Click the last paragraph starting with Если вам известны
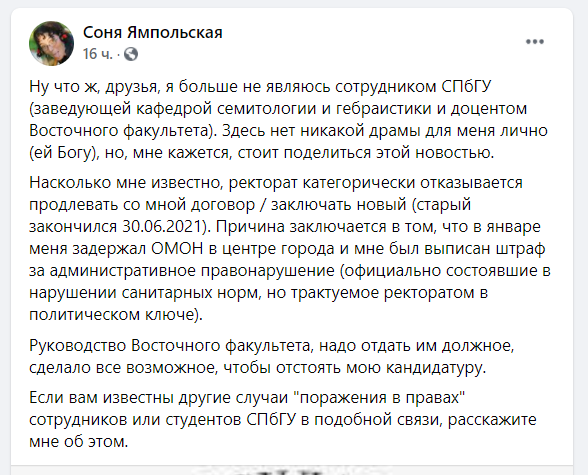 coord(283,420)
